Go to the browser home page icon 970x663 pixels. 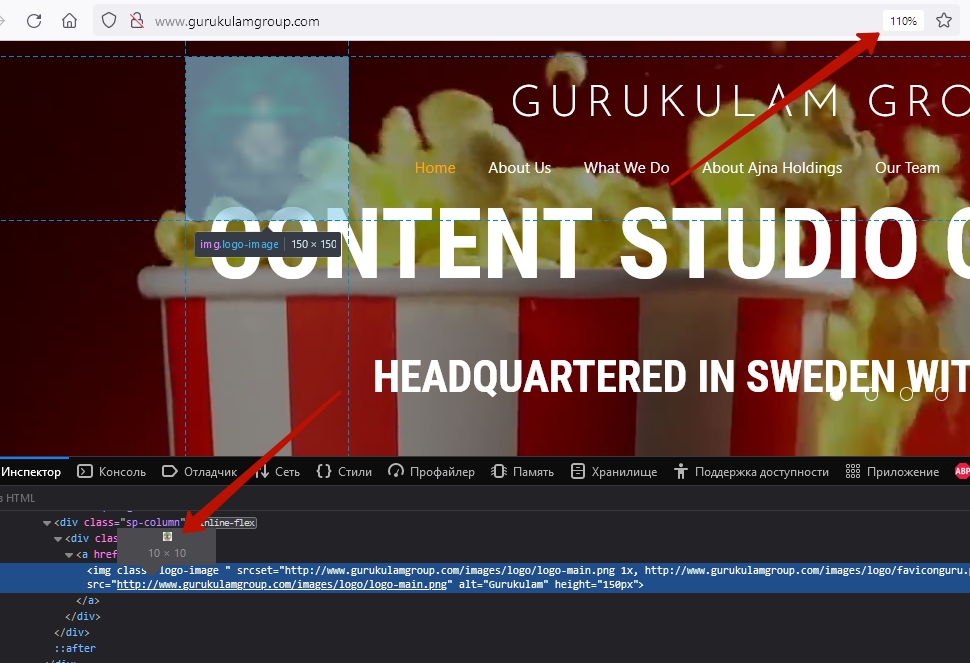point(69,21)
